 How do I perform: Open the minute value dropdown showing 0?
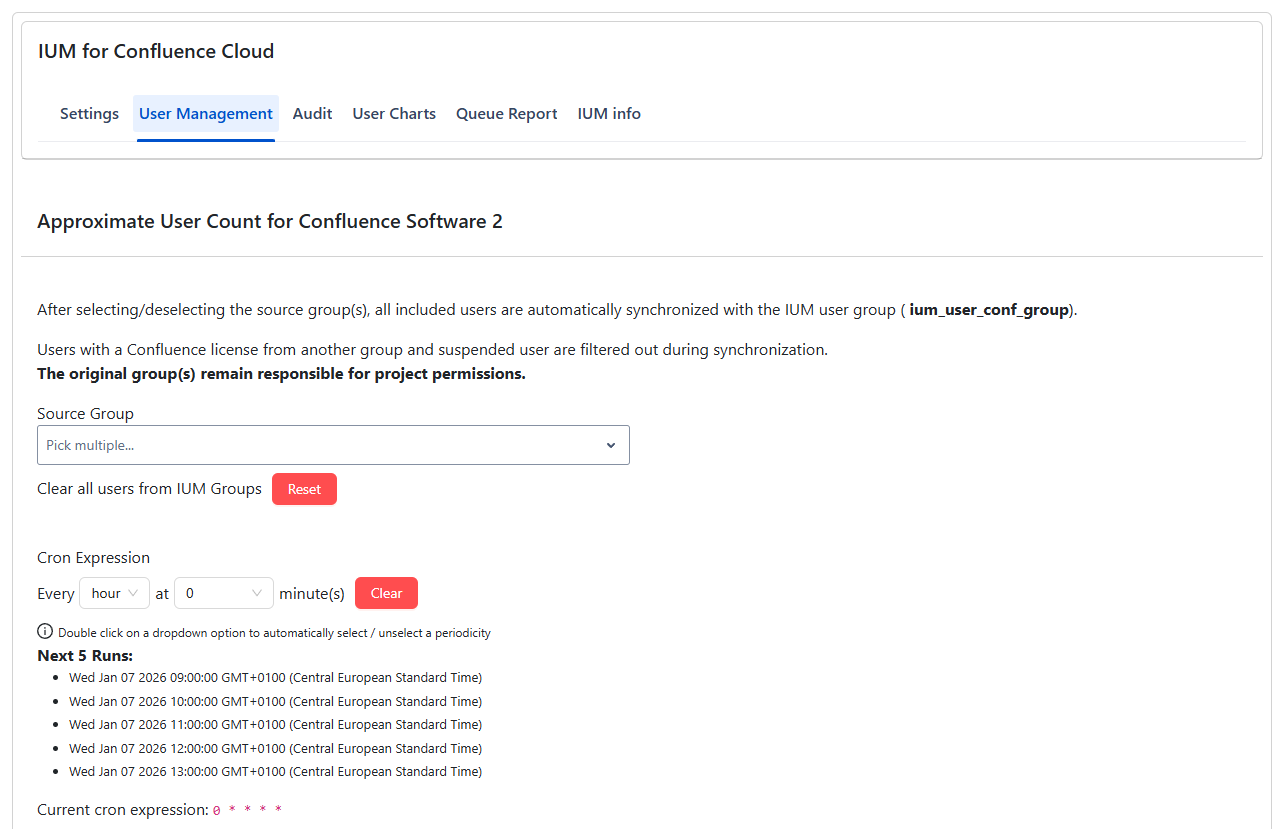224,593
